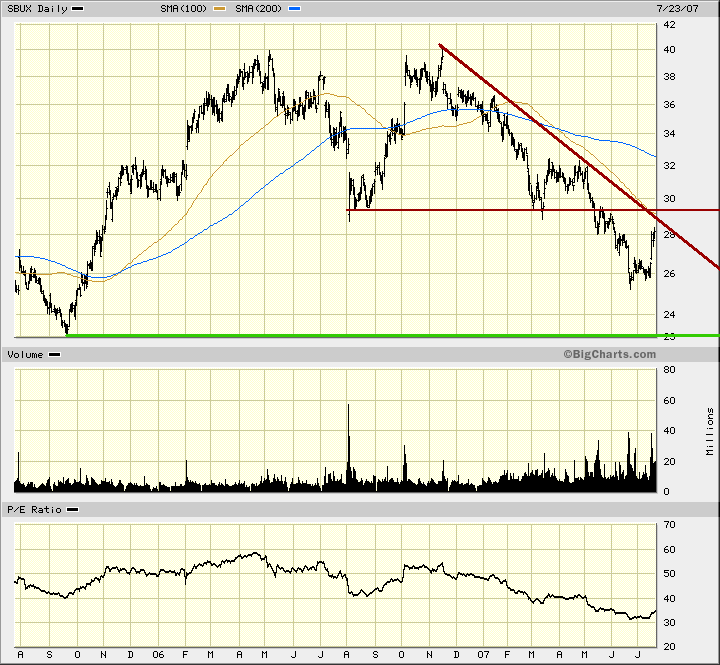The width and height of the screenshot is (720, 665).
Task: Click the 40 price axis label
Action: (x=669, y=50)
